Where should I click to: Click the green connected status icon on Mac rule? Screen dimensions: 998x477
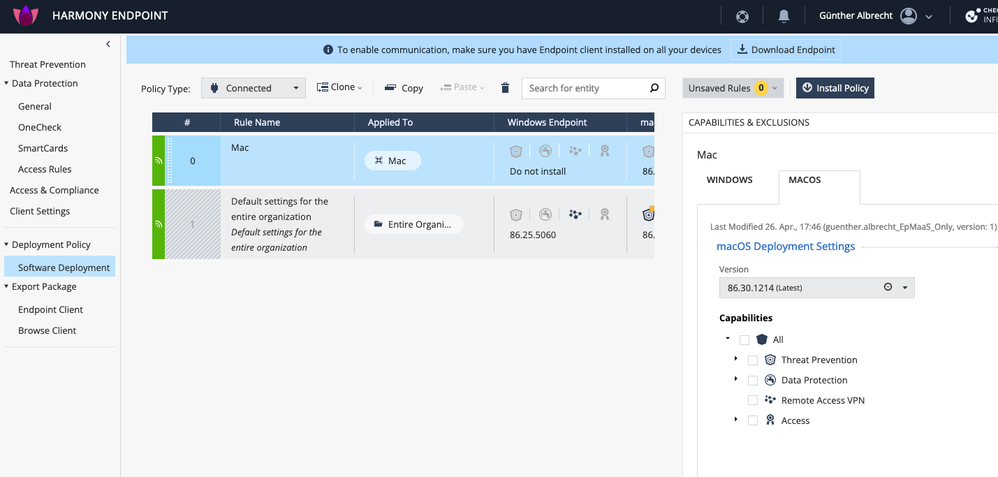pos(158,160)
